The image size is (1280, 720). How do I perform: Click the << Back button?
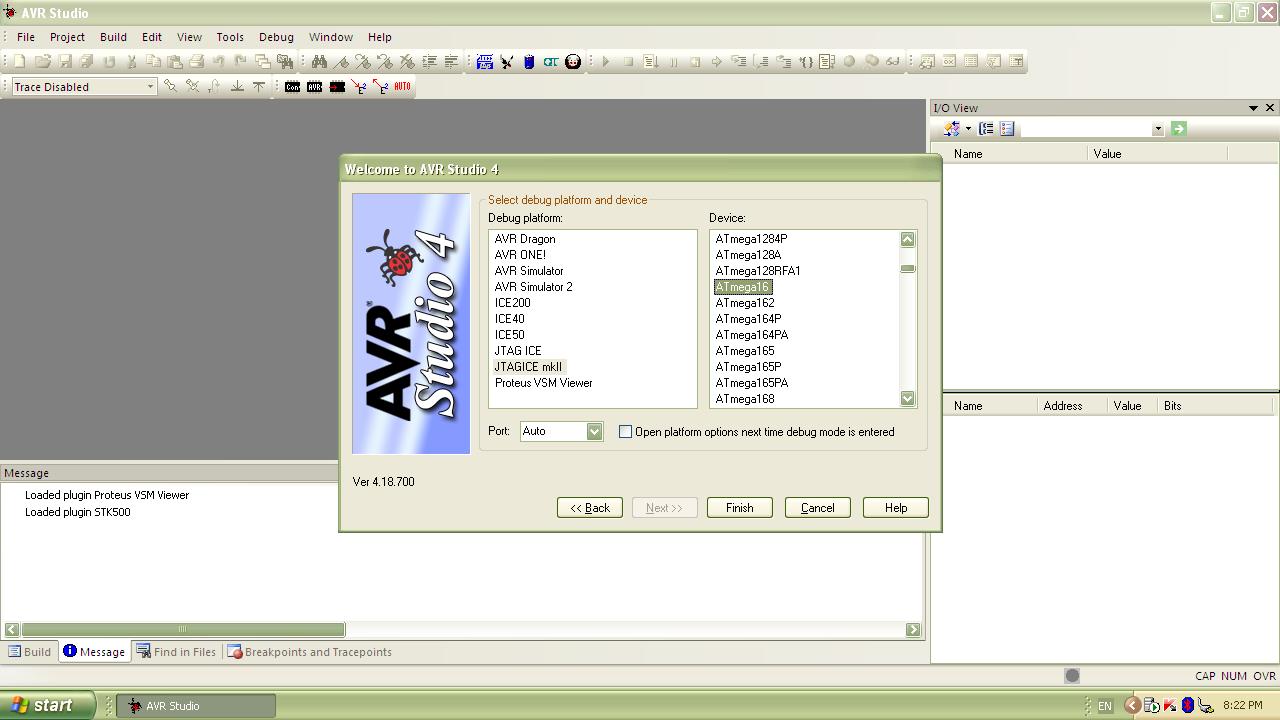click(x=590, y=508)
